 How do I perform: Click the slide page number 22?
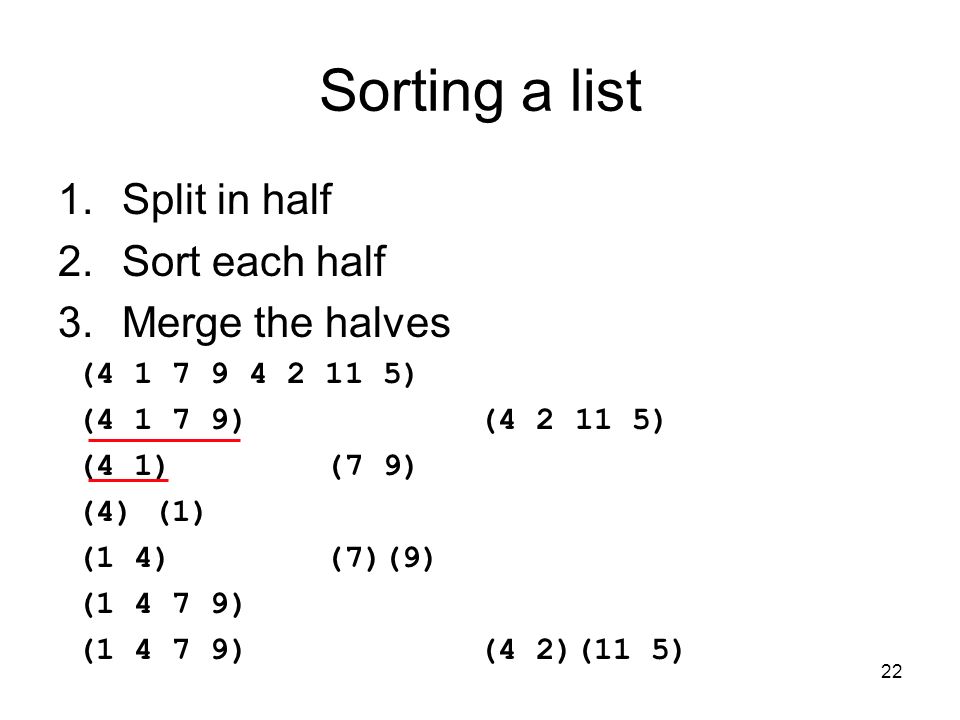pyautogui.click(x=891, y=672)
